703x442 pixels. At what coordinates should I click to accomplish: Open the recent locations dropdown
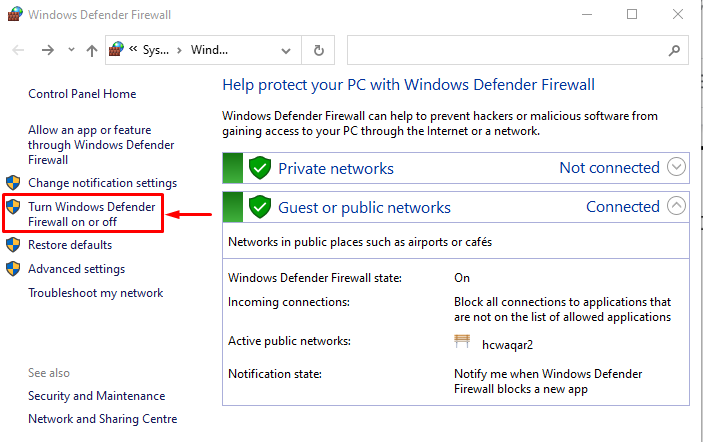click(x=71, y=50)
